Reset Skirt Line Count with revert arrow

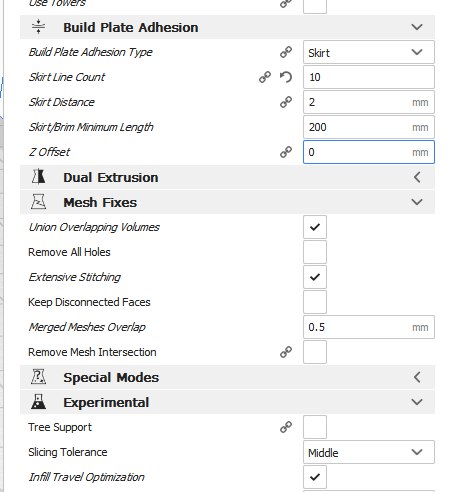coord(286,77)
